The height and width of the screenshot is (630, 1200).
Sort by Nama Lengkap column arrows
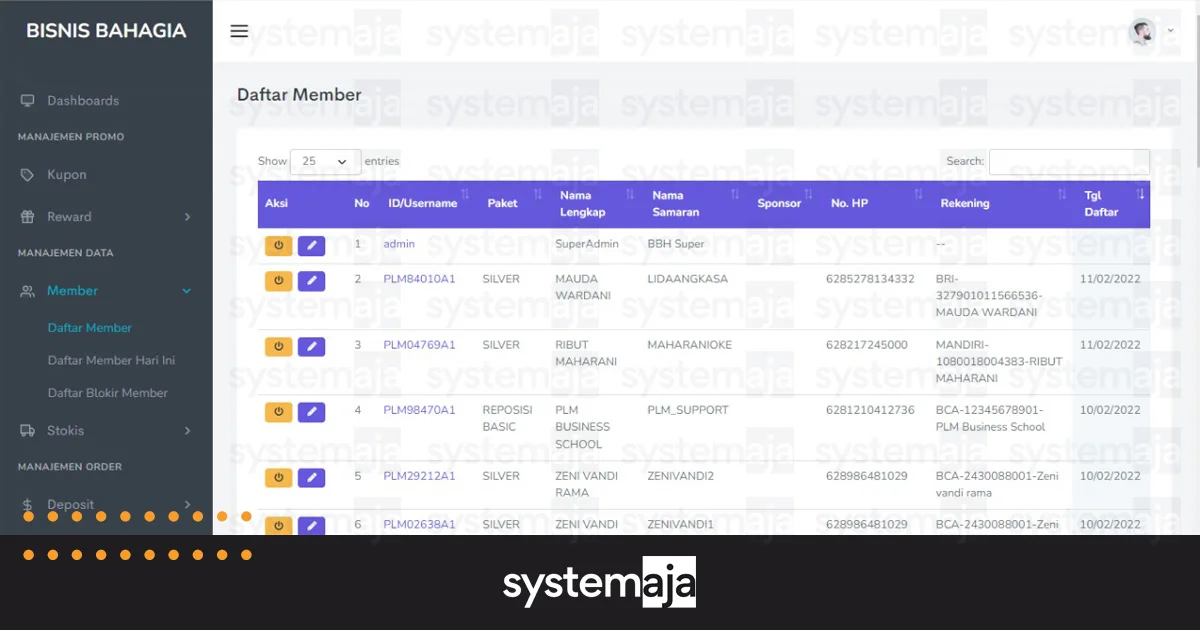click(630, 193)
